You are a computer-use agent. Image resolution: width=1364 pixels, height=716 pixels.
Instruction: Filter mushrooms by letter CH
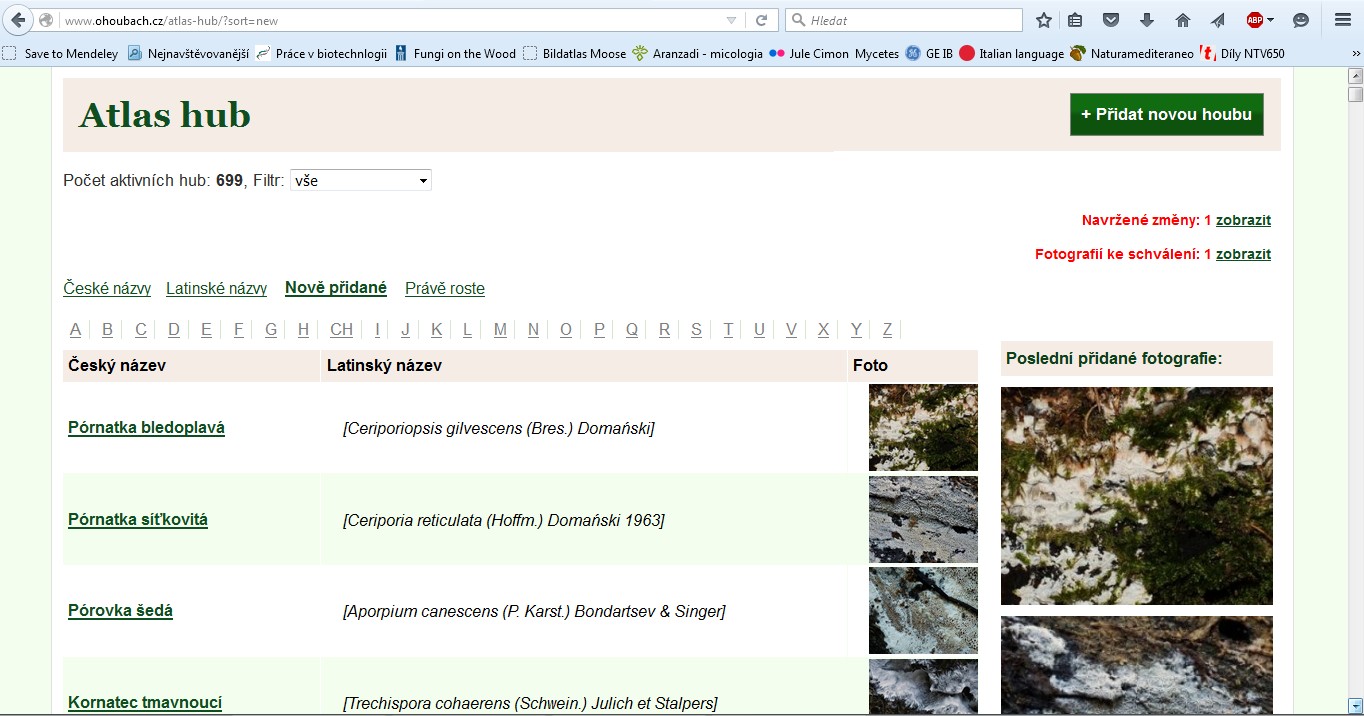(341, 330)
